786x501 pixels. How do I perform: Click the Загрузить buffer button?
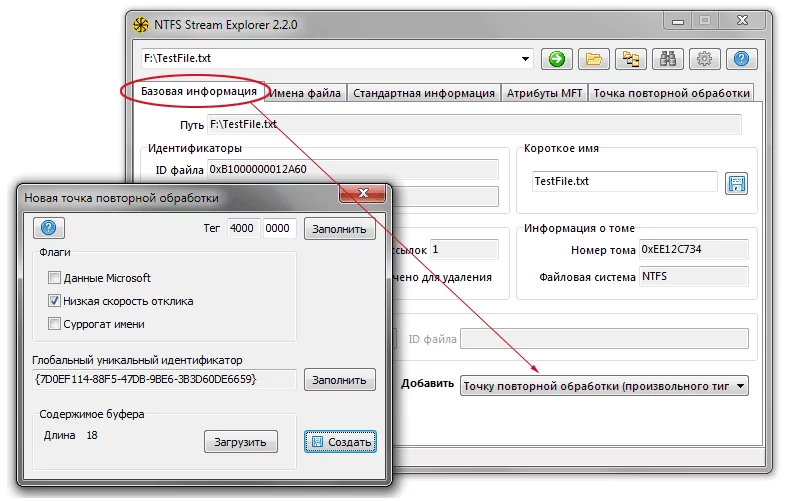pyautogui.click(x=241, y=442)
